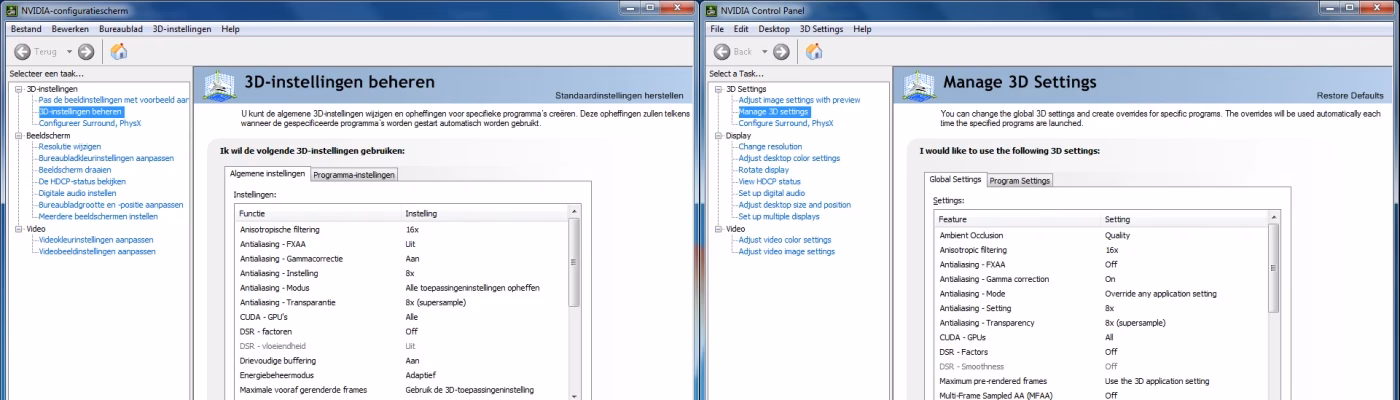Screen dimensions: 1400x400
Task: Select Multi-Frame Sampled AA (MFAA) row
Action: (1100, 395)
